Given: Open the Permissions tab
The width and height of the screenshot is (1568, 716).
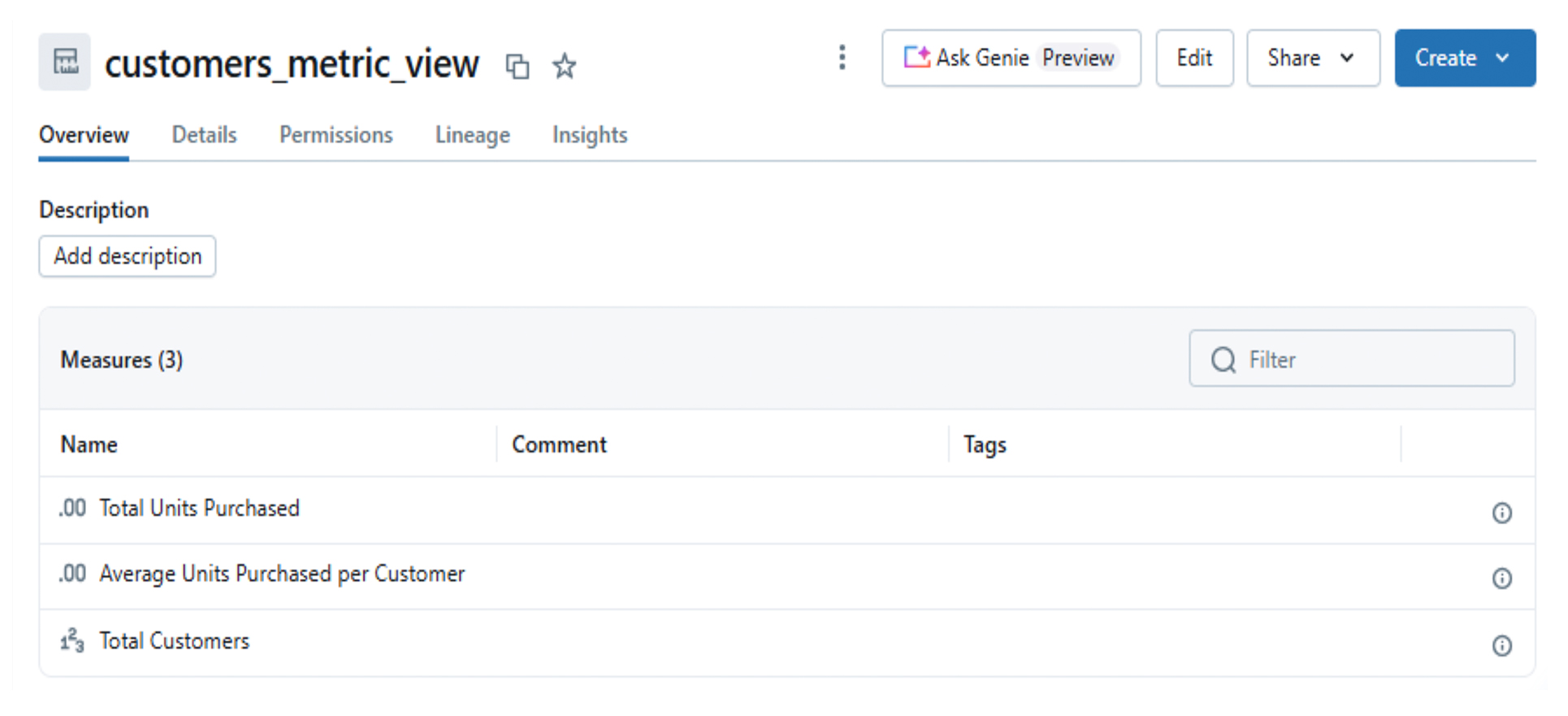Looking at the screenshot, I should [x=336, y=135].
